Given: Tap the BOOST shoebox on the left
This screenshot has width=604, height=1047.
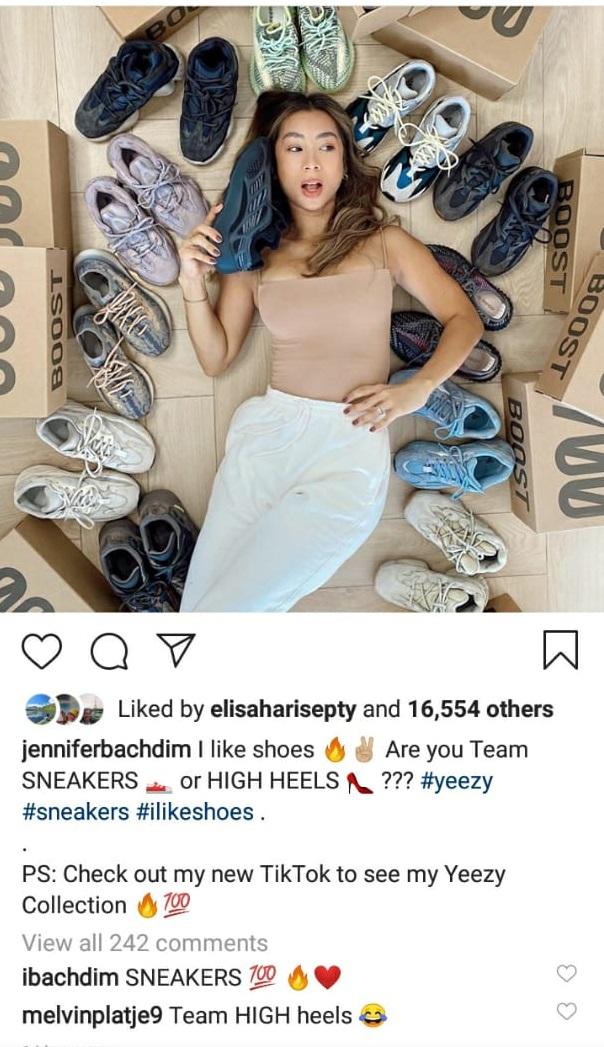Looking at the screenshot, I should pos(33,332).
